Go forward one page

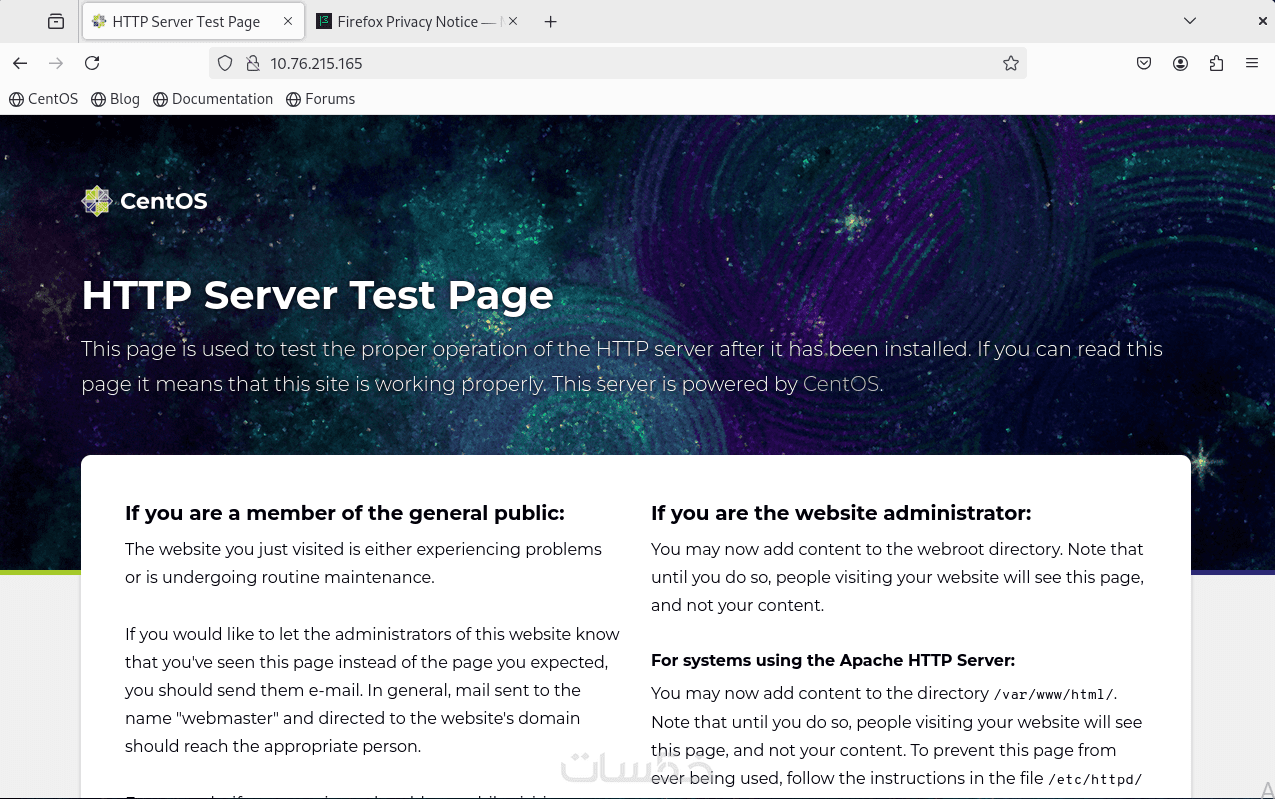tap(56, 63)
